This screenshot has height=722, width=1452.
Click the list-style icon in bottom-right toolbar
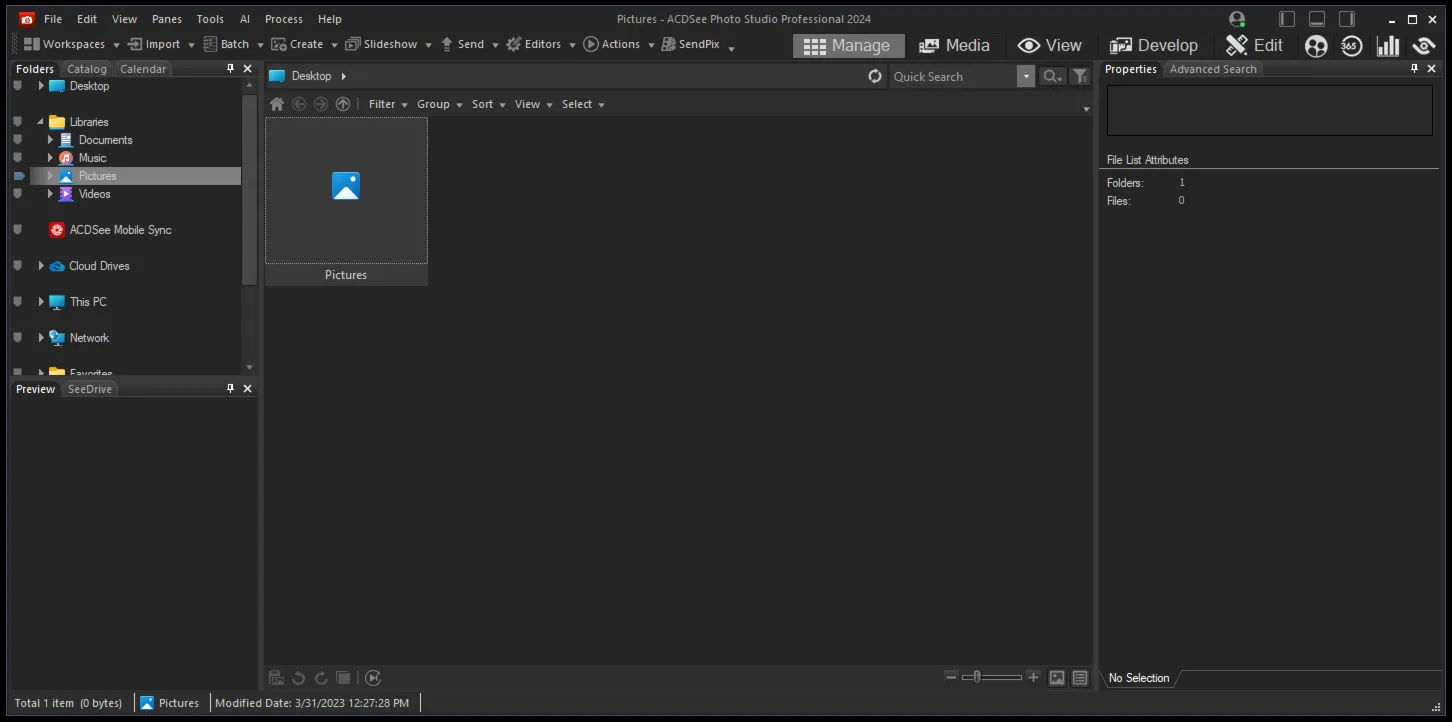1080,678
